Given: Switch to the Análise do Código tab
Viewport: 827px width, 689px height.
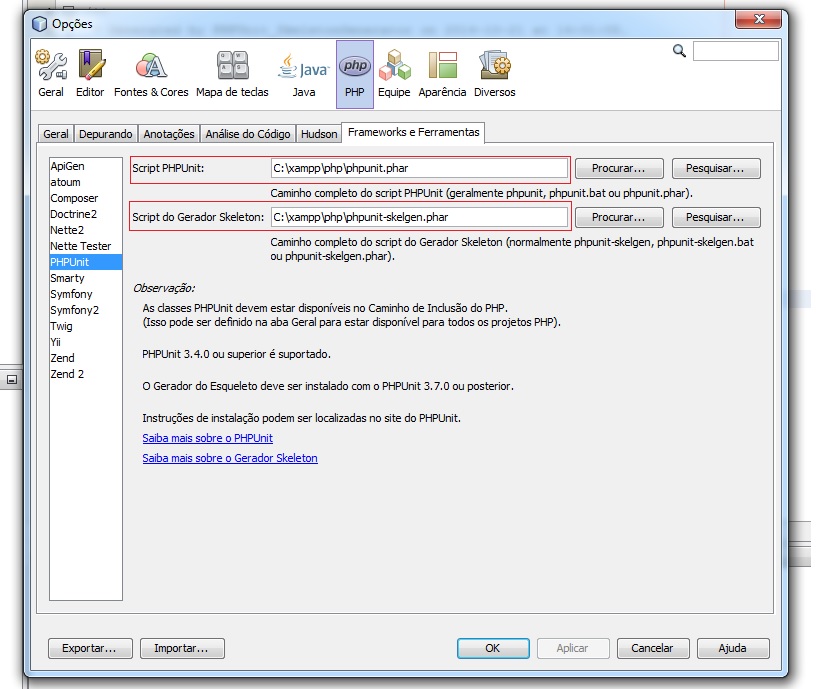Looking at the screenshot, I should tap(248, 134).
